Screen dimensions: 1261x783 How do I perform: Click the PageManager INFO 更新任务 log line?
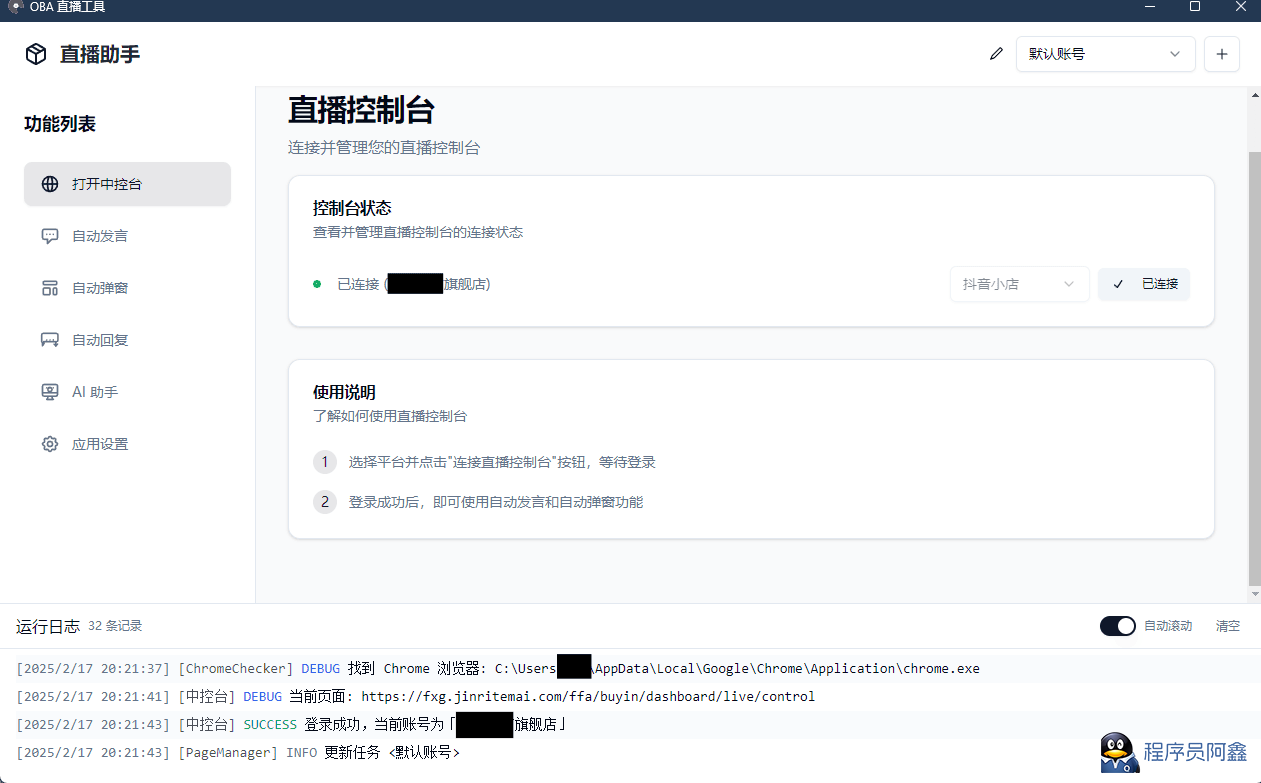(238, 752)
